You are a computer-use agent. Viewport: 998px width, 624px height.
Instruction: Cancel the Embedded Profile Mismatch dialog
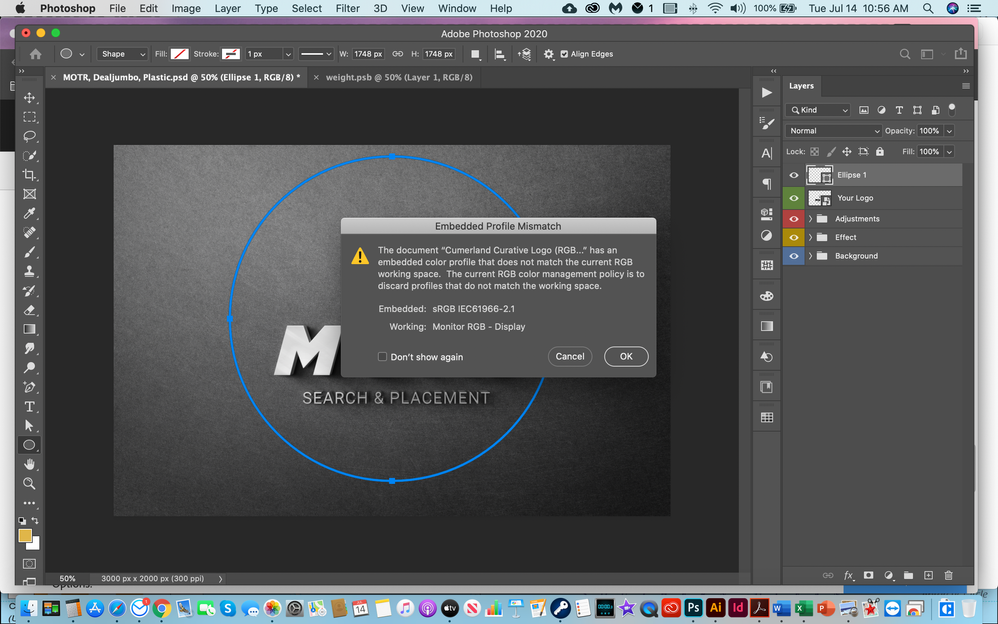570,357
